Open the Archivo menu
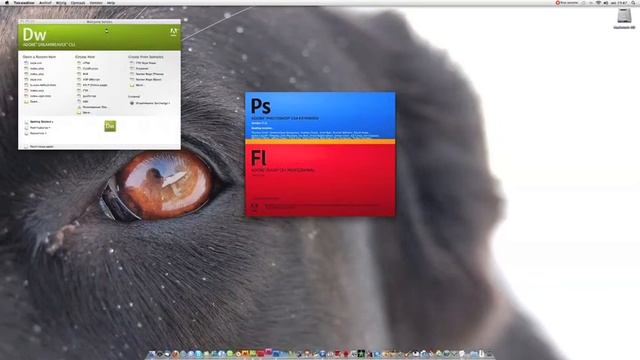 (x=45, y=2)
